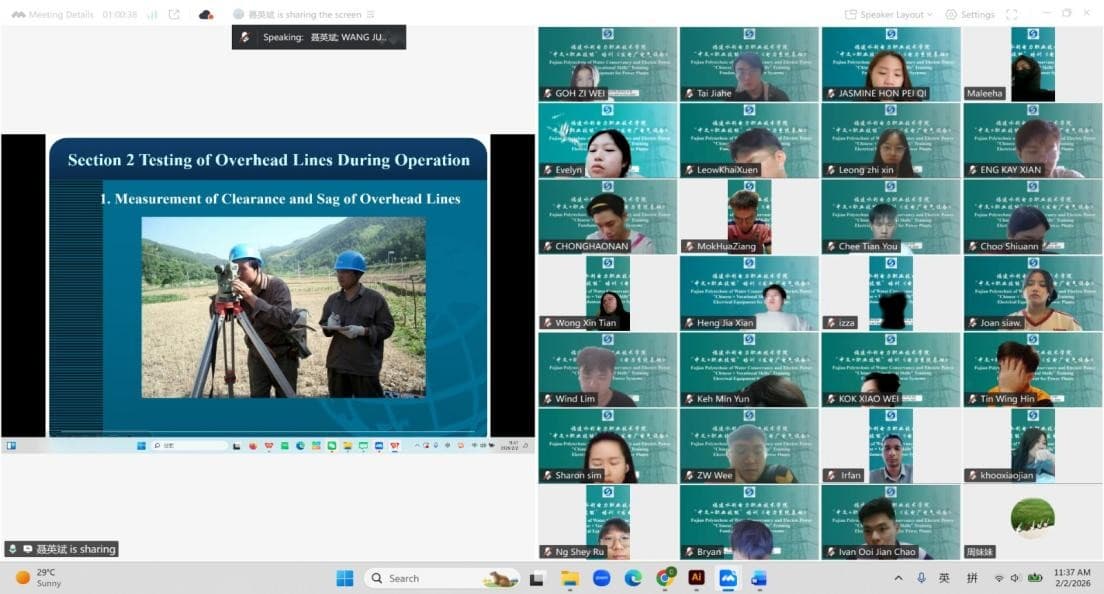Open Microsoft Word from taskbar
The image size is (1104, 594).
tap(759, 579)
